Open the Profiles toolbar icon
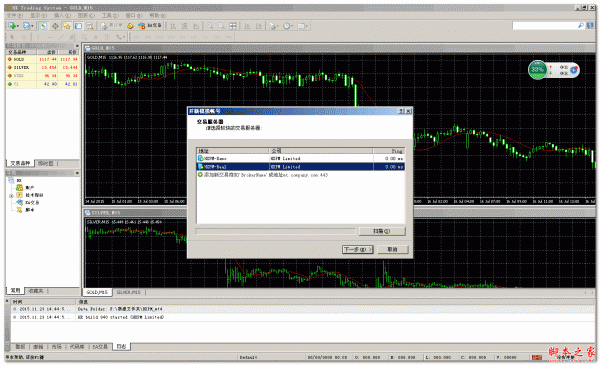This screenshot has height=365, width=600. pos(26,26)
